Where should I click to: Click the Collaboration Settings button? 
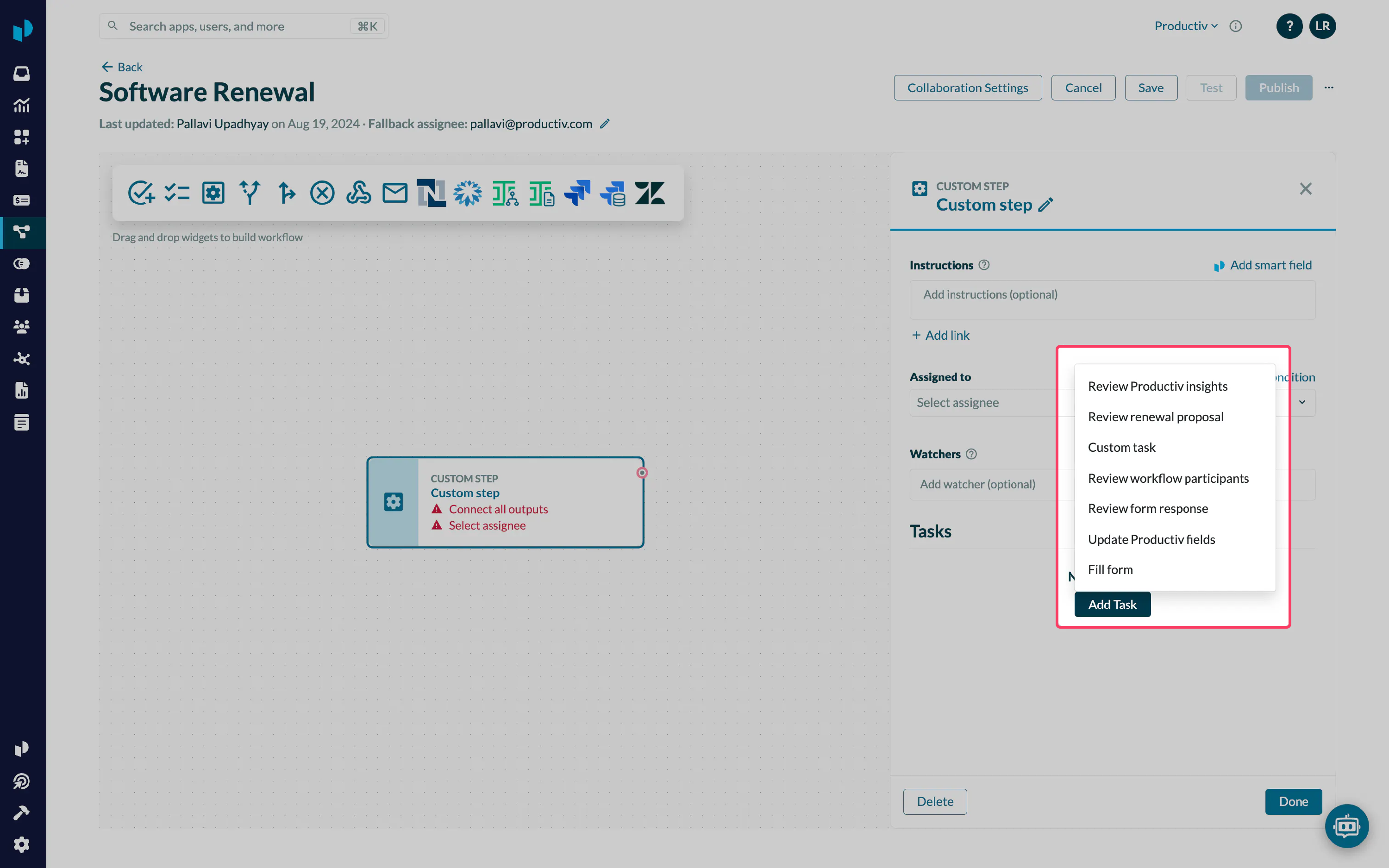[x=967, y=88]
